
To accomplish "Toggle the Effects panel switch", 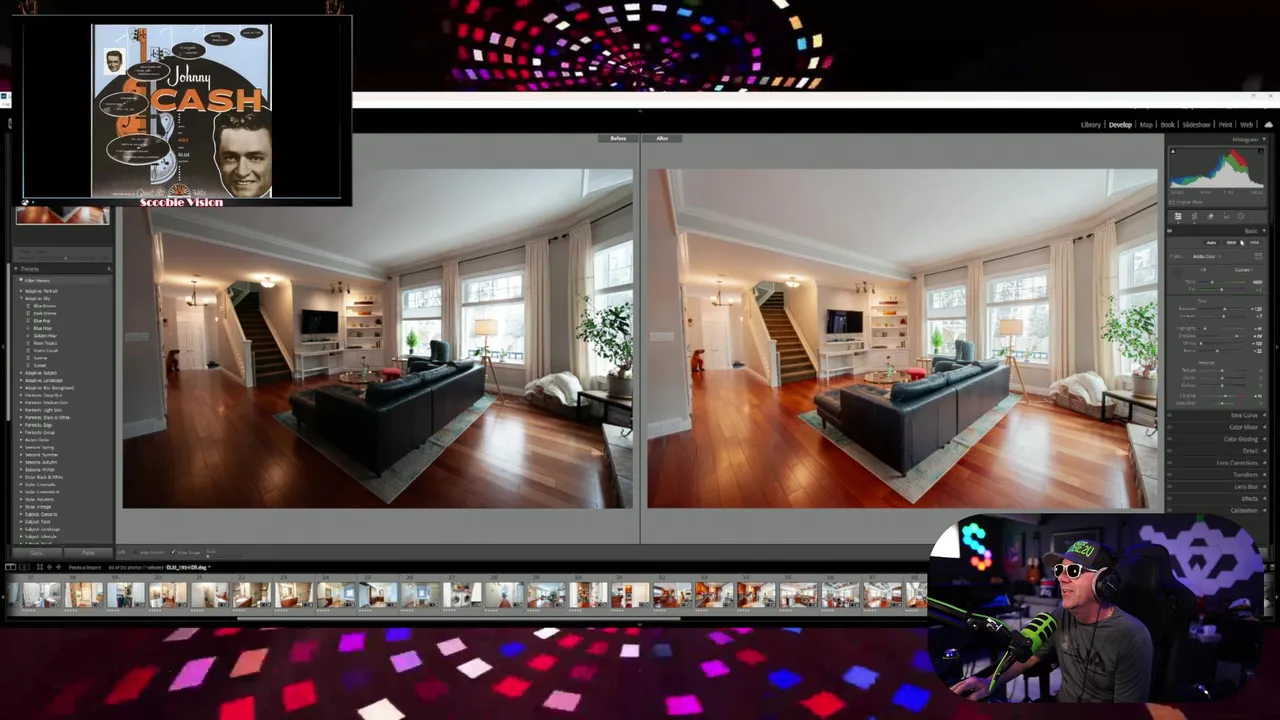I will tap(1169, 499).
